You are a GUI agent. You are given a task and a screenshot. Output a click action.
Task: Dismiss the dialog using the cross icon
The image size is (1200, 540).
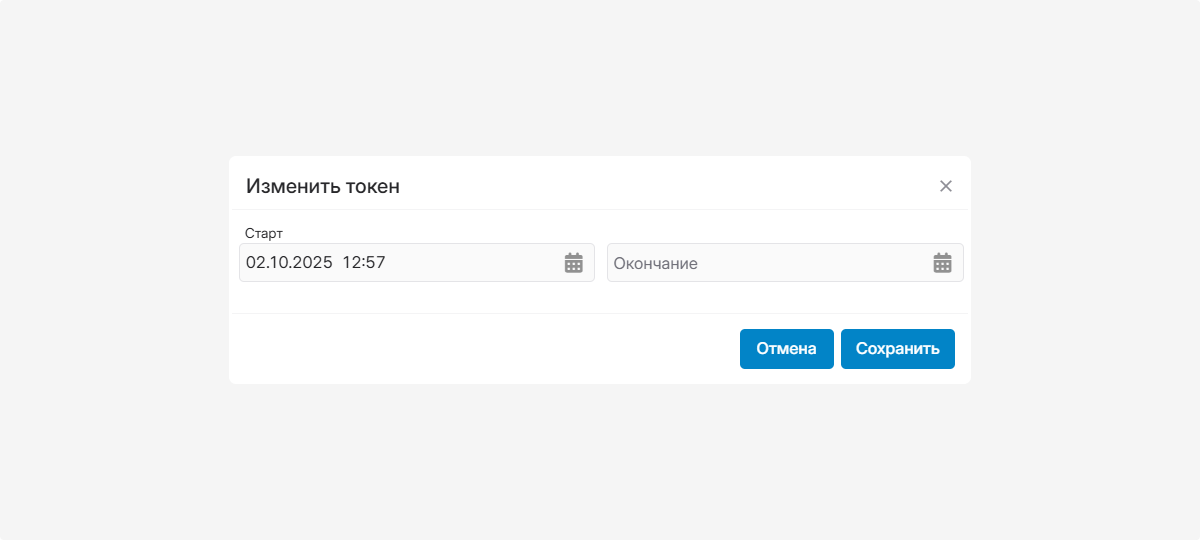946,186
